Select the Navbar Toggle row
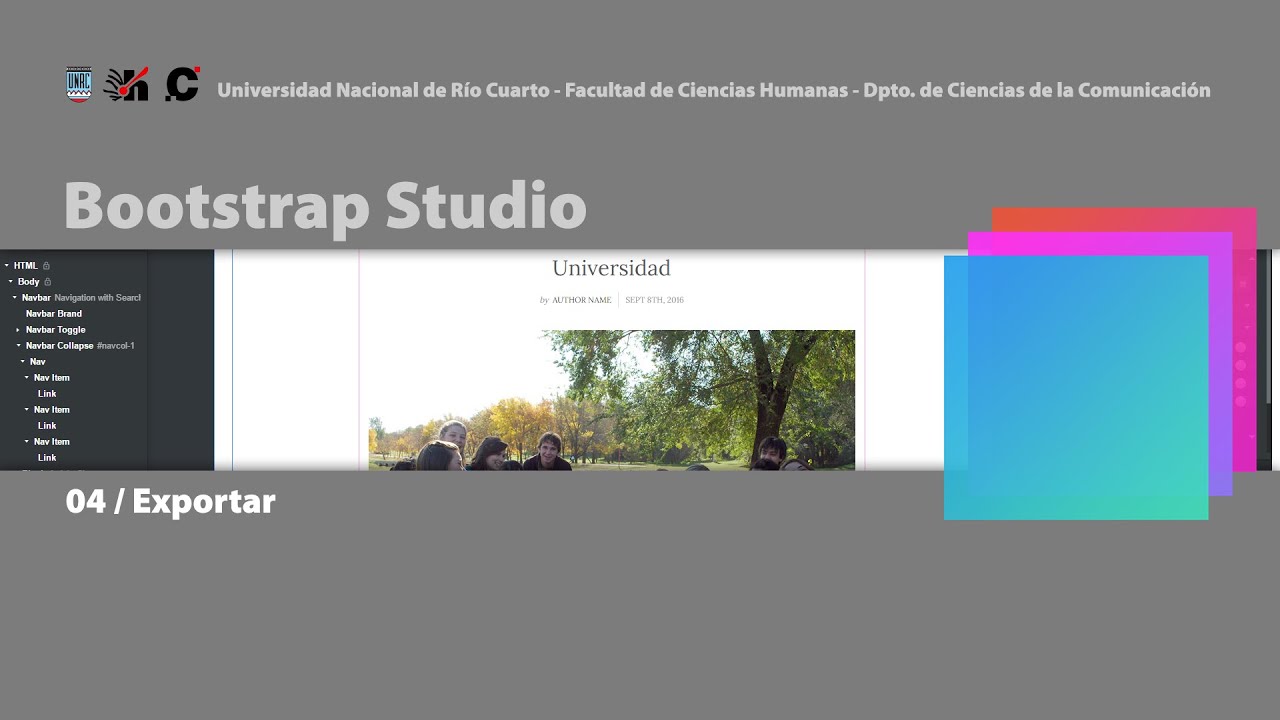Viewport: 1280px width, 720px height. tap(74, 330)
